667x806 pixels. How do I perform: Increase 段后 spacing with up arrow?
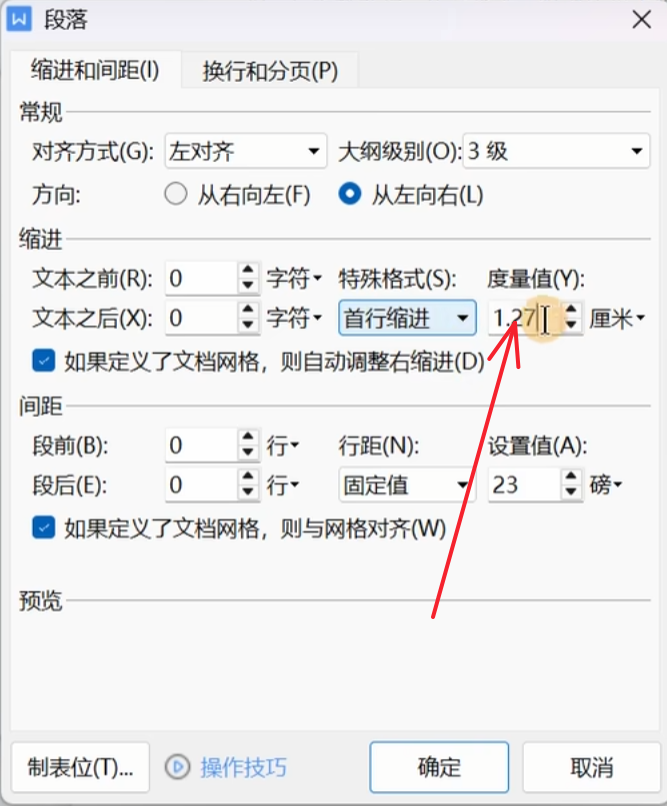click(248, 477)
